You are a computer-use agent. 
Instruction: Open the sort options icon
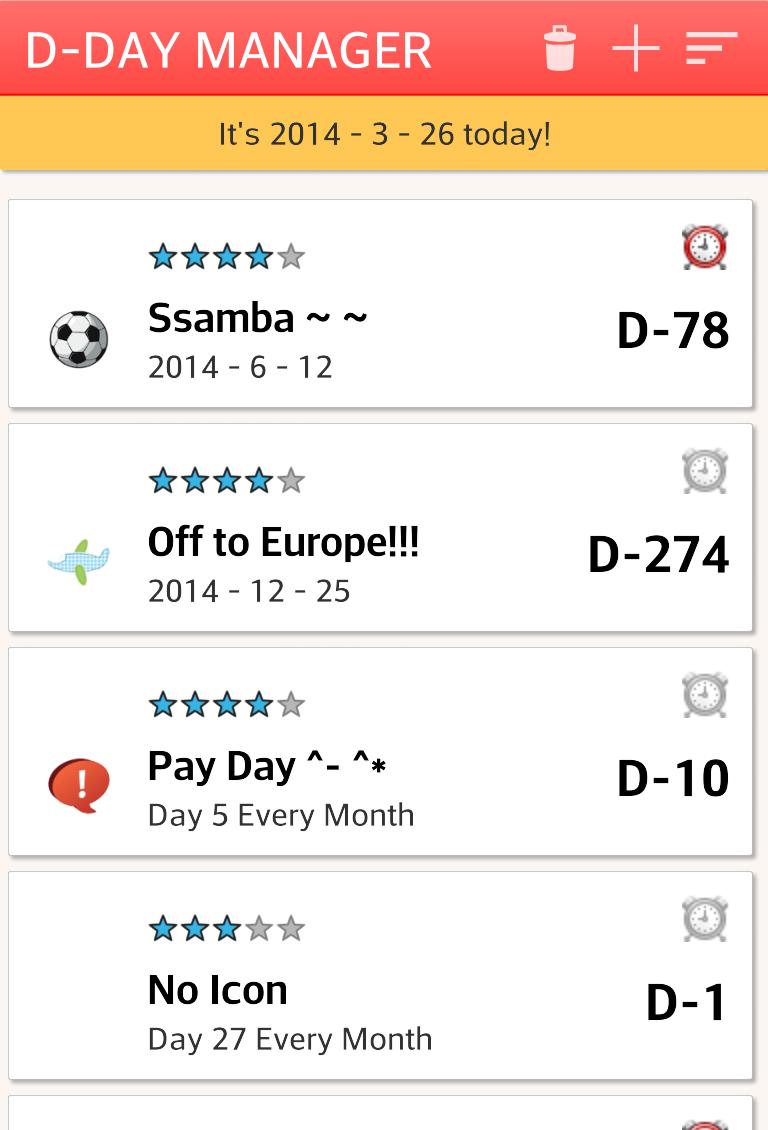click(711, 48)
